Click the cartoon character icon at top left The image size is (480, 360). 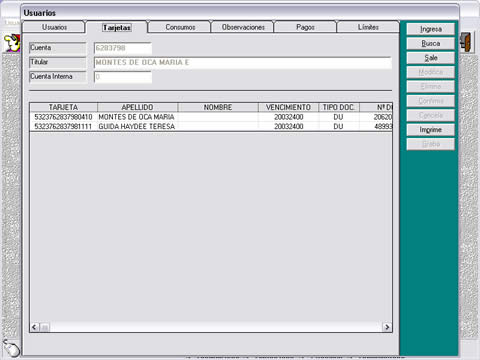[x=12, y=43]
